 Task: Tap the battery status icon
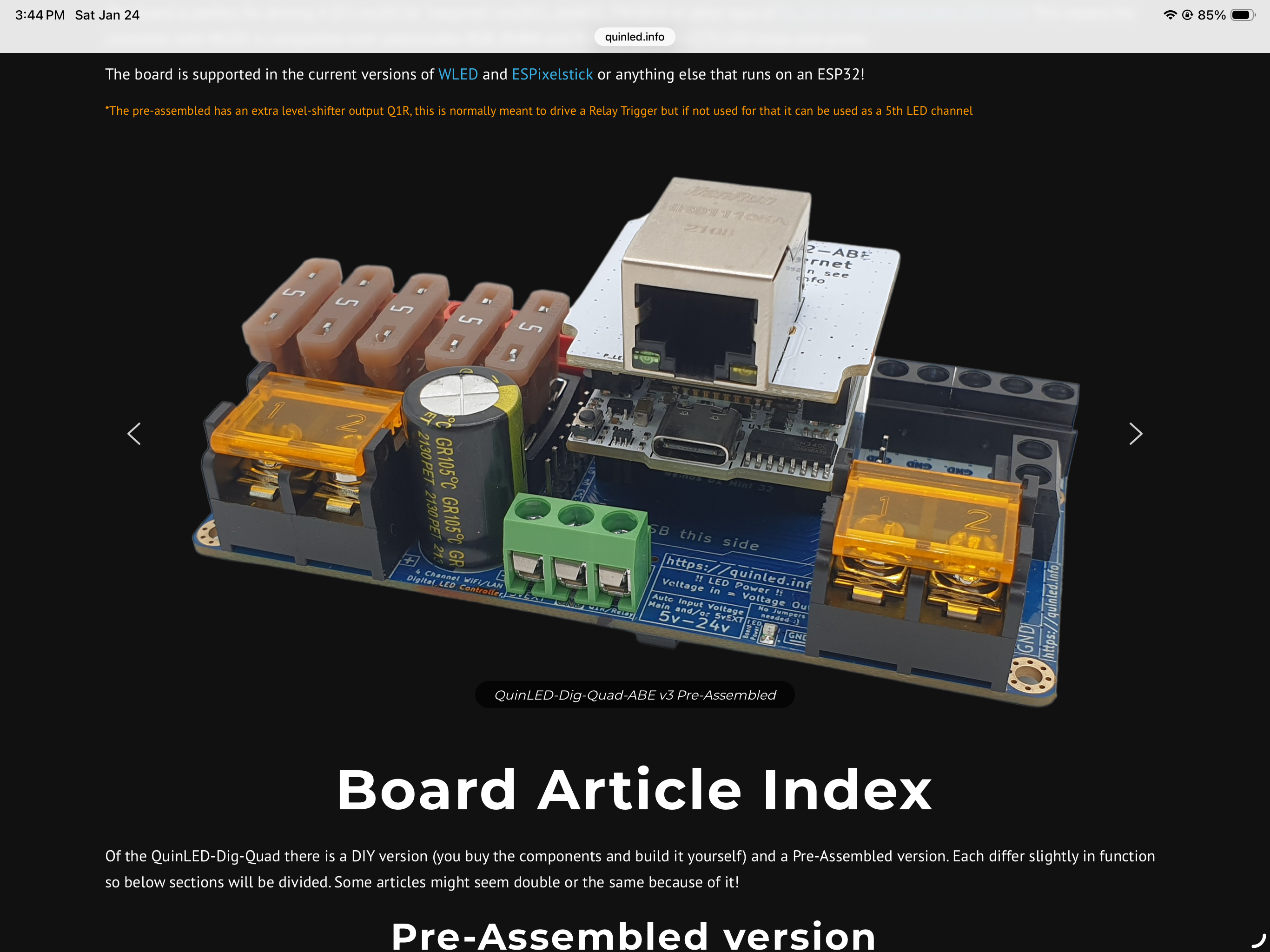(x=1243, y=15)
